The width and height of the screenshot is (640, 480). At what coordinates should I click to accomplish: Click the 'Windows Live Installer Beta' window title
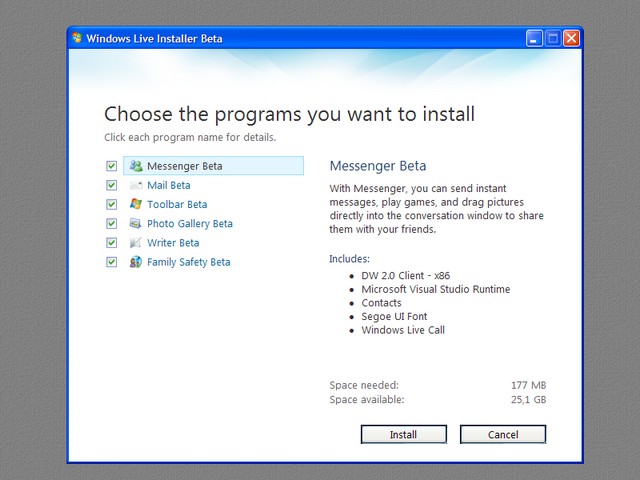pos(154,38)
